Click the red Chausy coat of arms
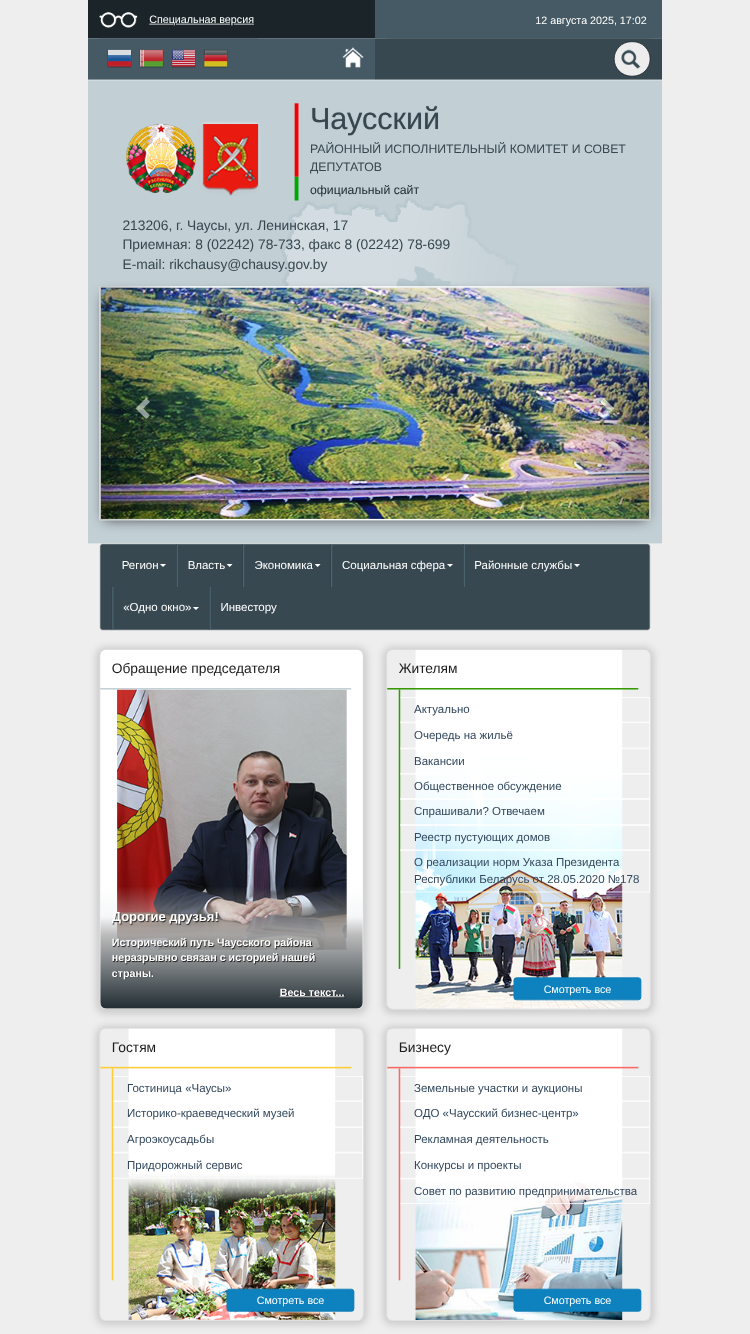Image resolution: width=750 pixels, height=1334 pixels. tap(230, 158)
